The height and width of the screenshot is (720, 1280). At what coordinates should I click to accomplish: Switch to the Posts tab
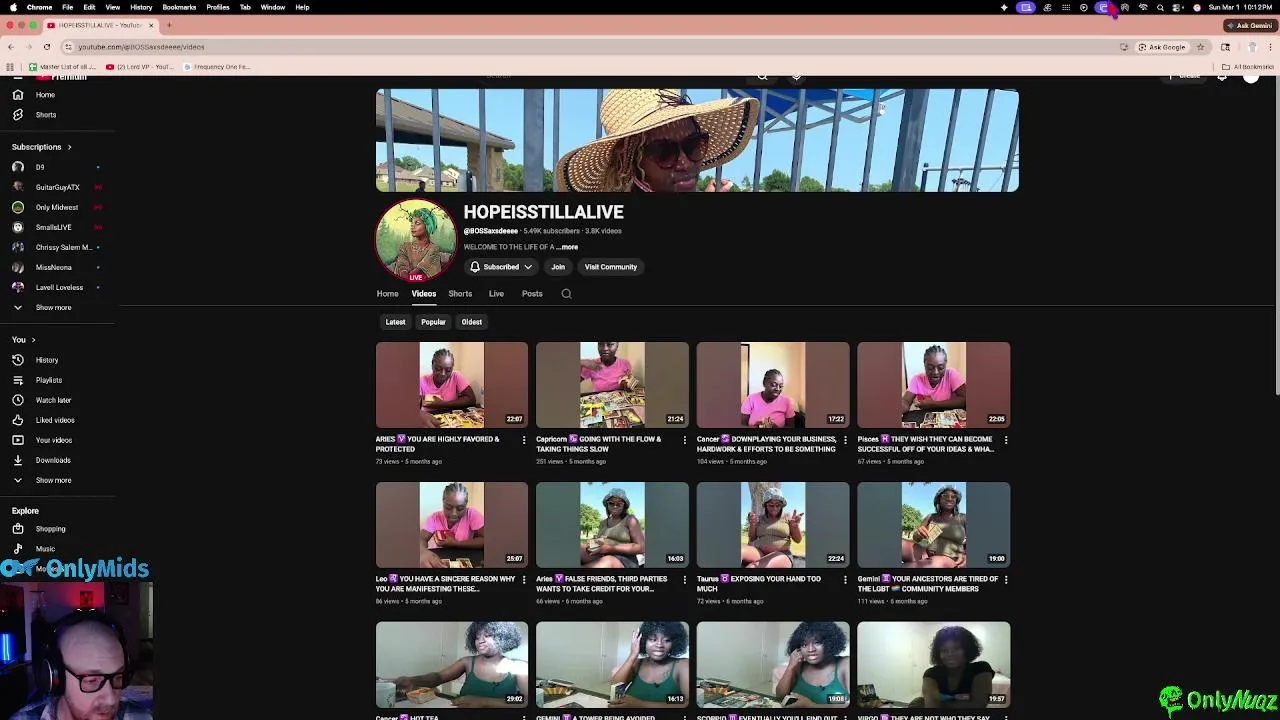[532, 294]
